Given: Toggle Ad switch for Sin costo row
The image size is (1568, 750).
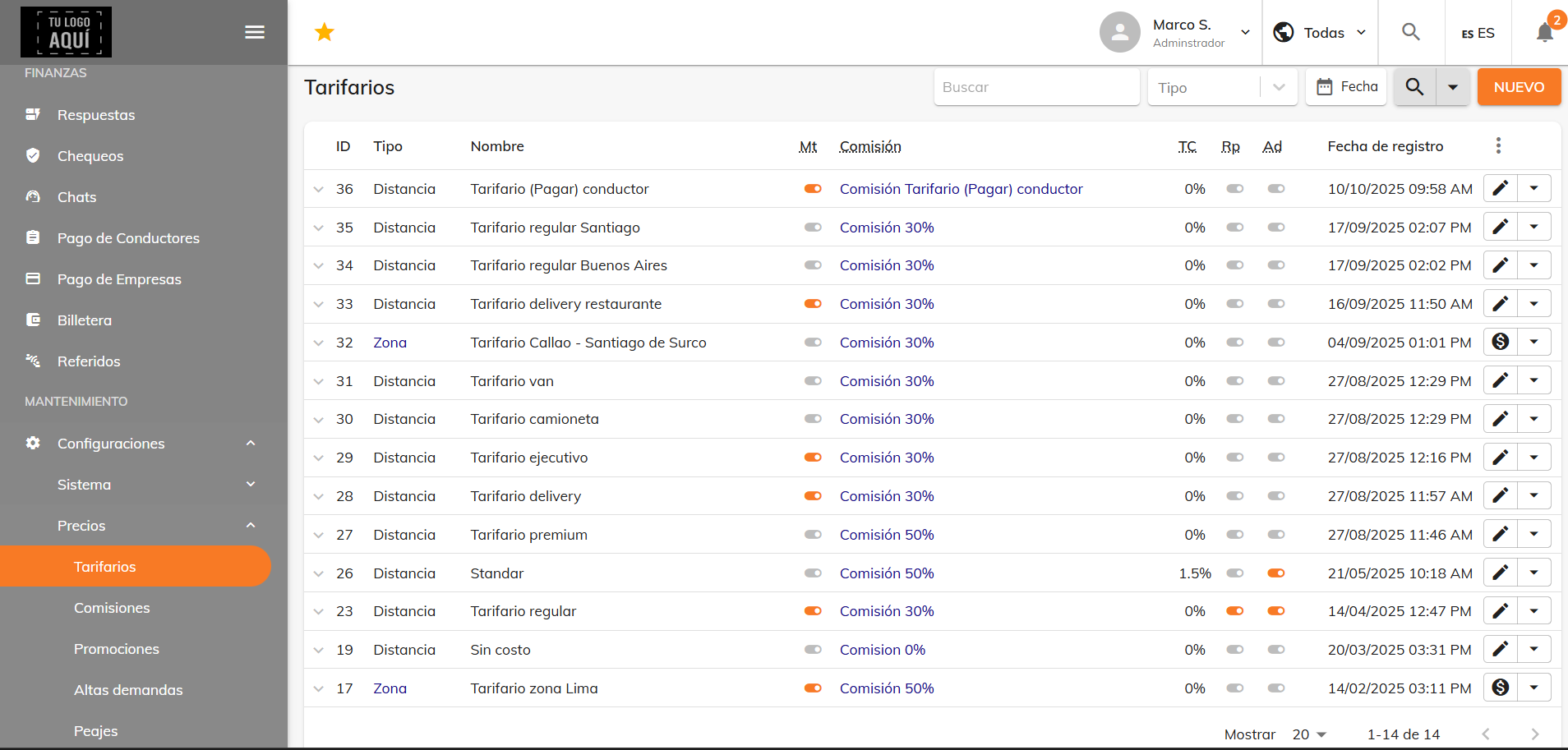Looking at the screenshot, I should 1275,650.
